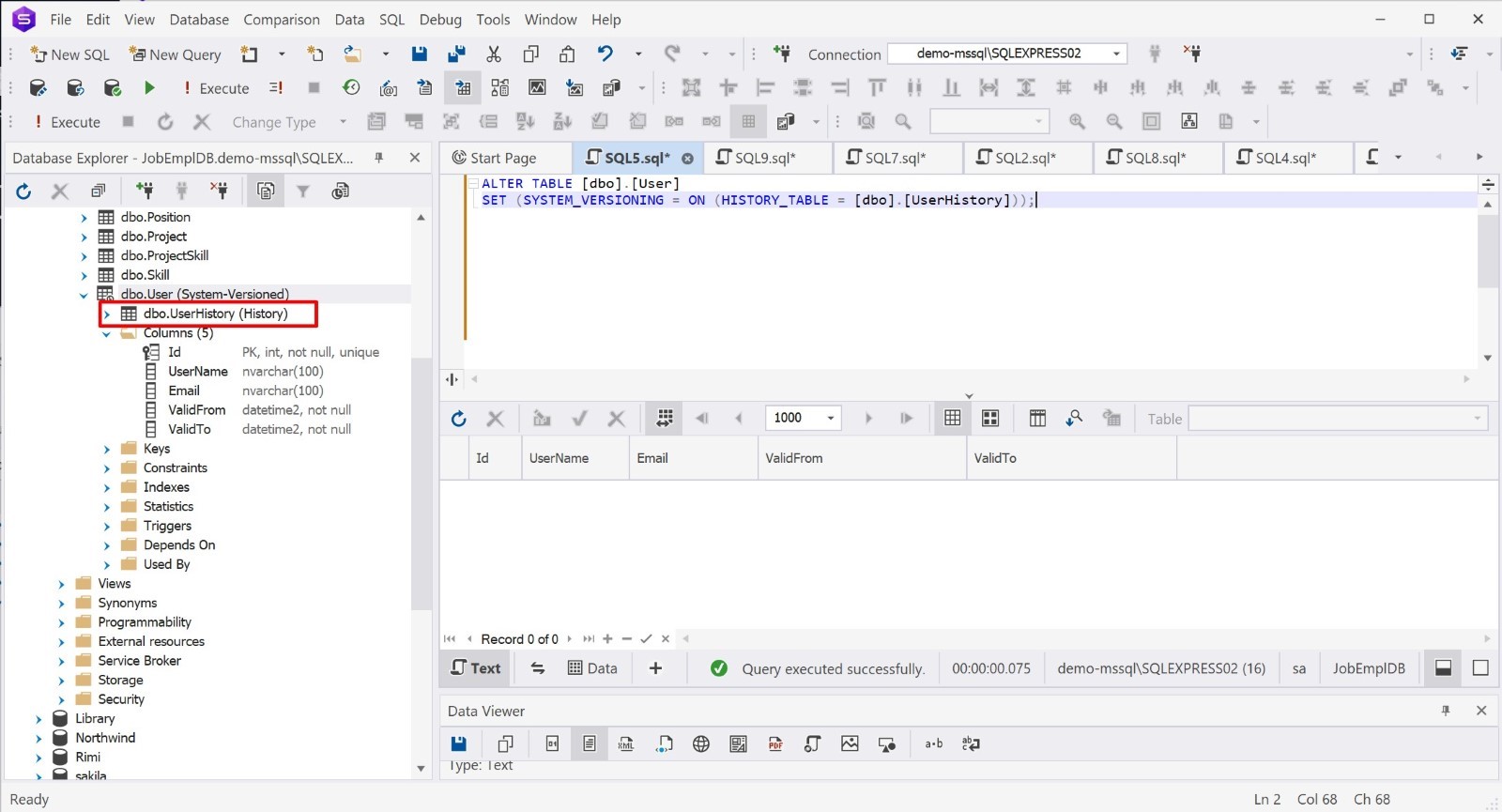Click the New SQL toolbar button
1502x812 pixels.
(69, 54)
